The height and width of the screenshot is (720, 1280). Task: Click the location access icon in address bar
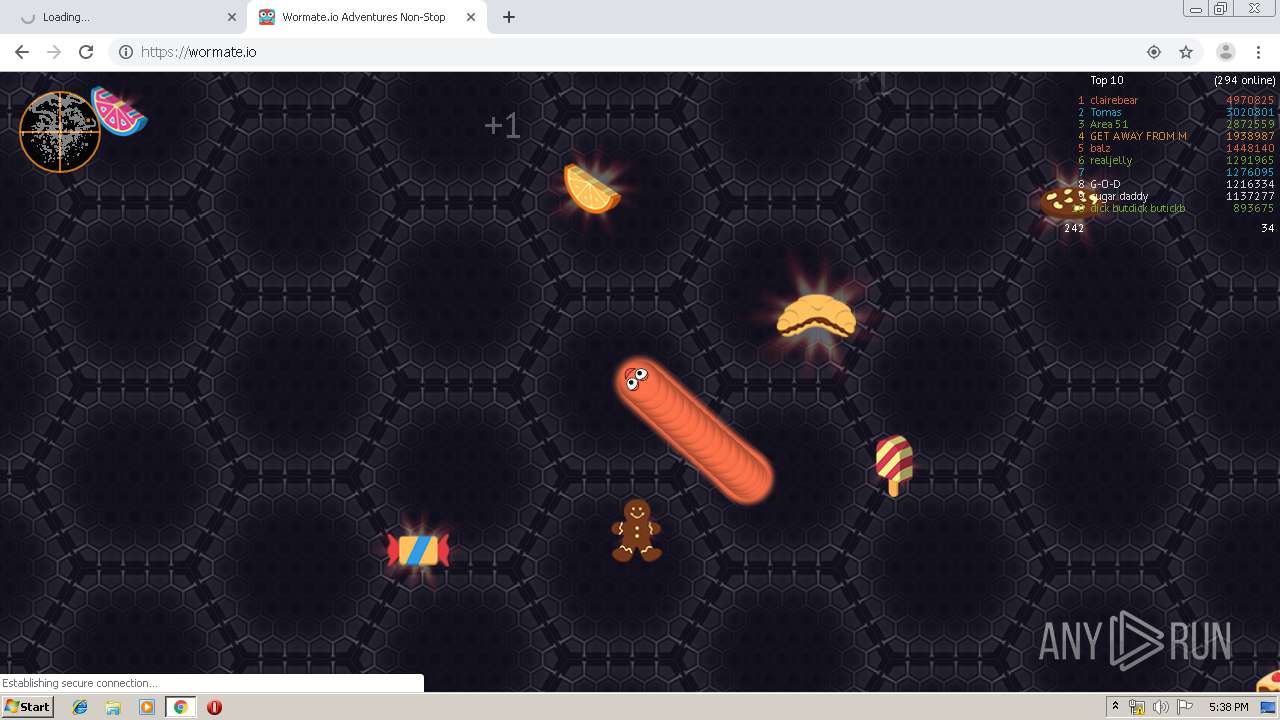[1154, 52]
